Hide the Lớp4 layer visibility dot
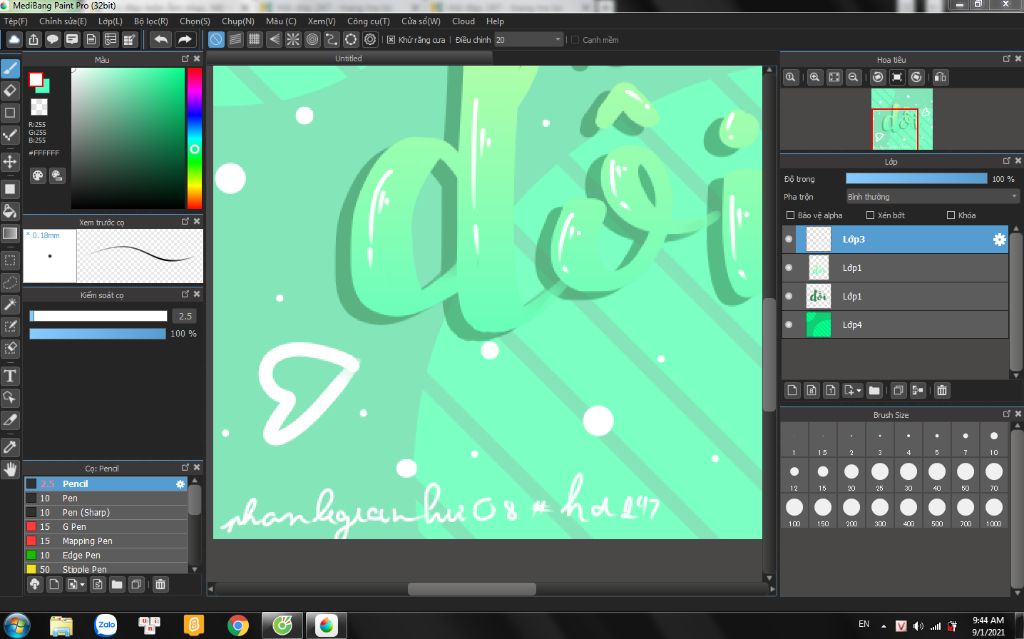Image resolution: width=1024 pixels, height=639 pixels. (789, 325)
